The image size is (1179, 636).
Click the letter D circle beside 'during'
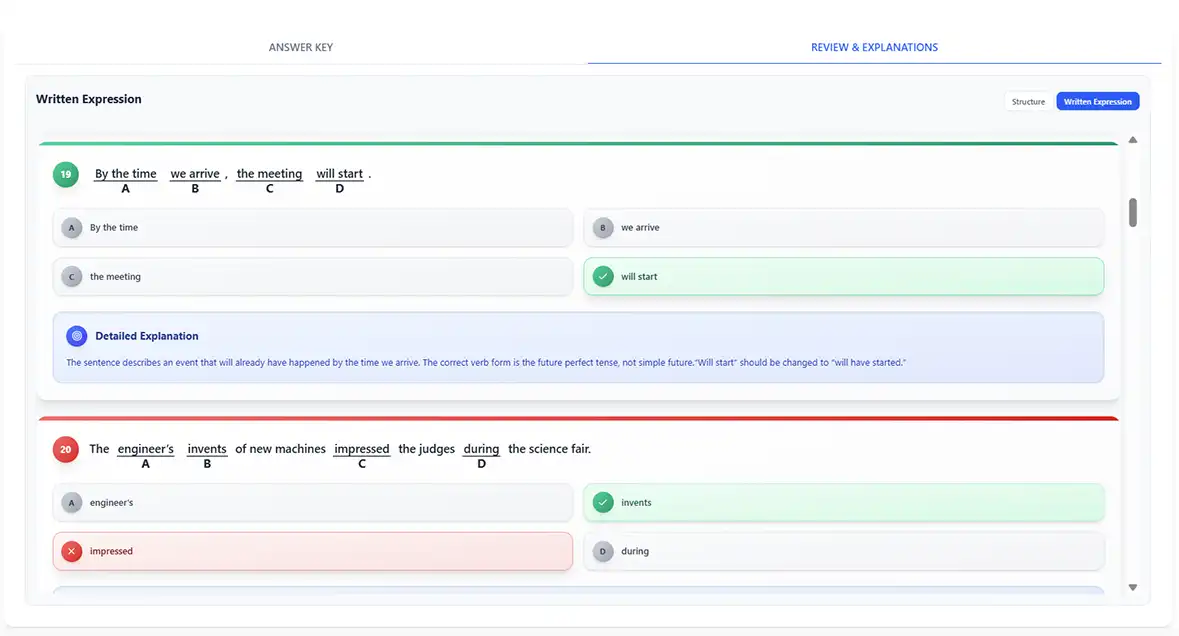pyautogui.click(x=603, y=552)
